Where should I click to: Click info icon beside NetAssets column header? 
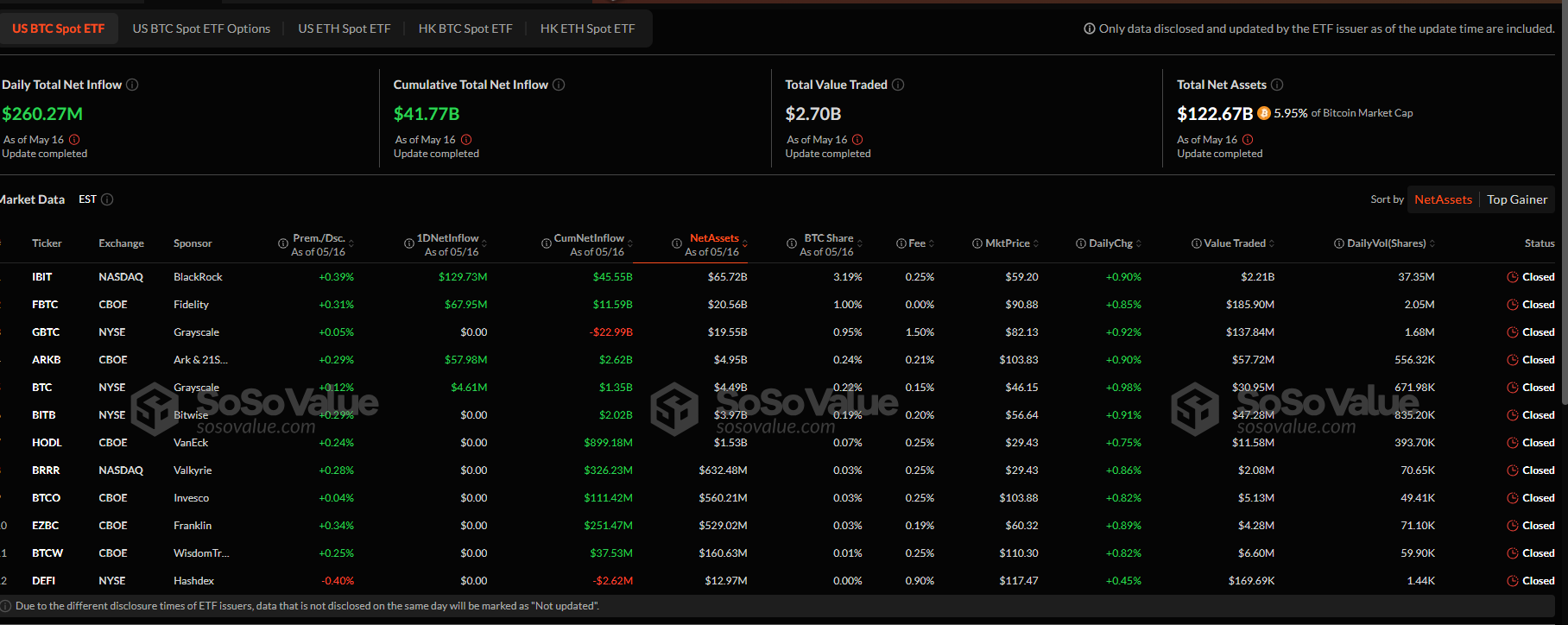(x=677, y=243)
